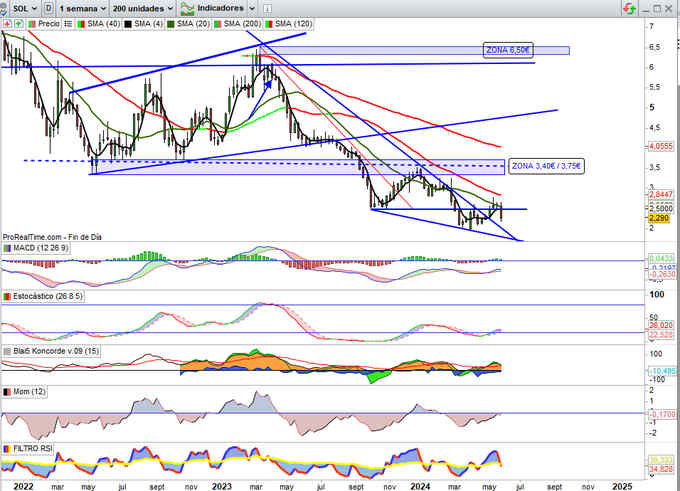Click the MACD (12 26 9) panel label

(40, 248)
